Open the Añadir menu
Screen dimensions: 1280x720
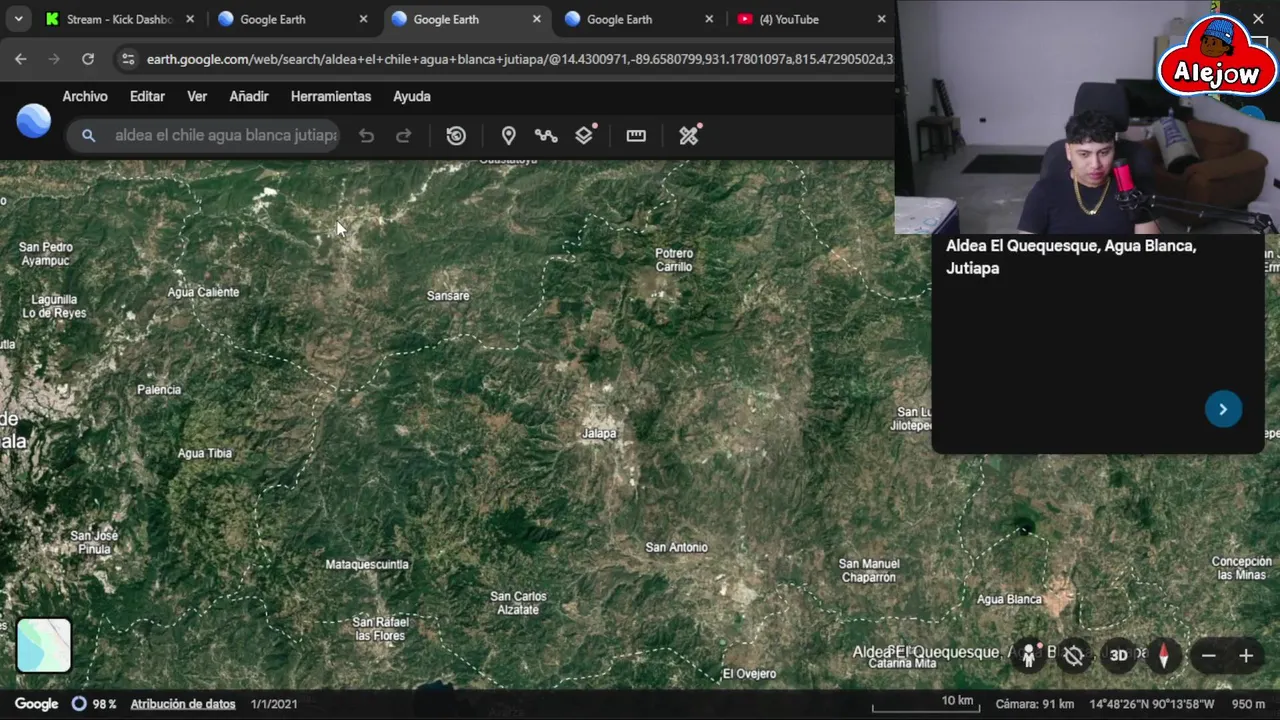(x=249, y=96)
